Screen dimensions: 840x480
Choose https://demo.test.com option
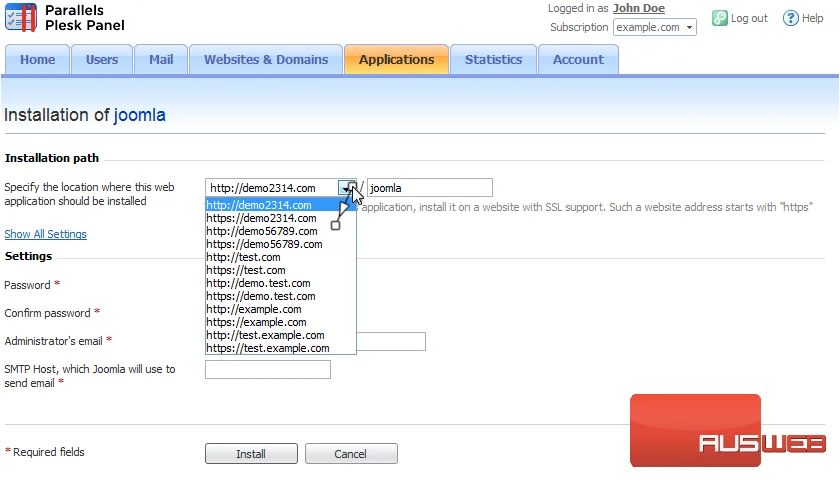point(281,296)
